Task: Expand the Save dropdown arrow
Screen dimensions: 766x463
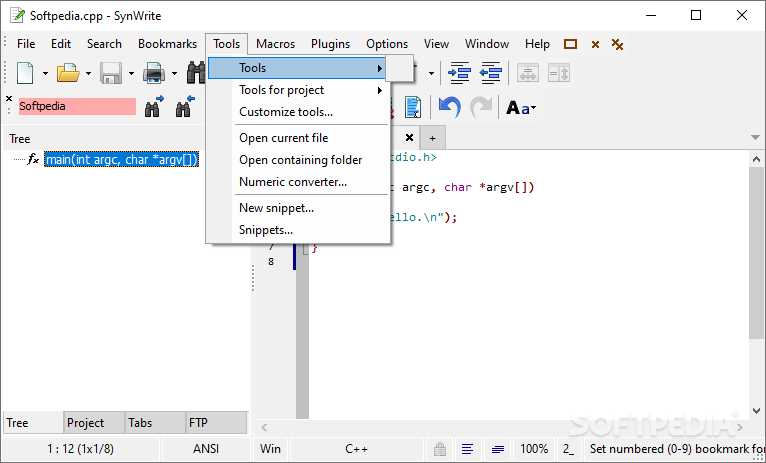Action: tap(131, 74)
